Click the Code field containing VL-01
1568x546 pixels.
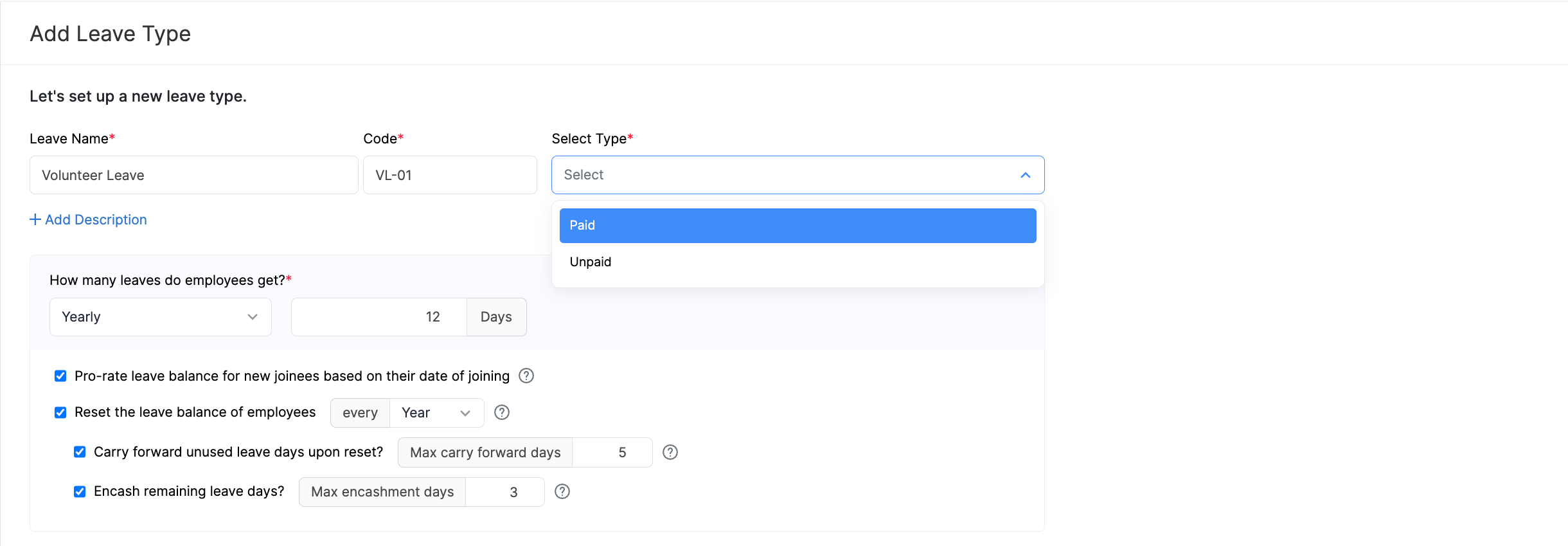(x=450, y=175)
